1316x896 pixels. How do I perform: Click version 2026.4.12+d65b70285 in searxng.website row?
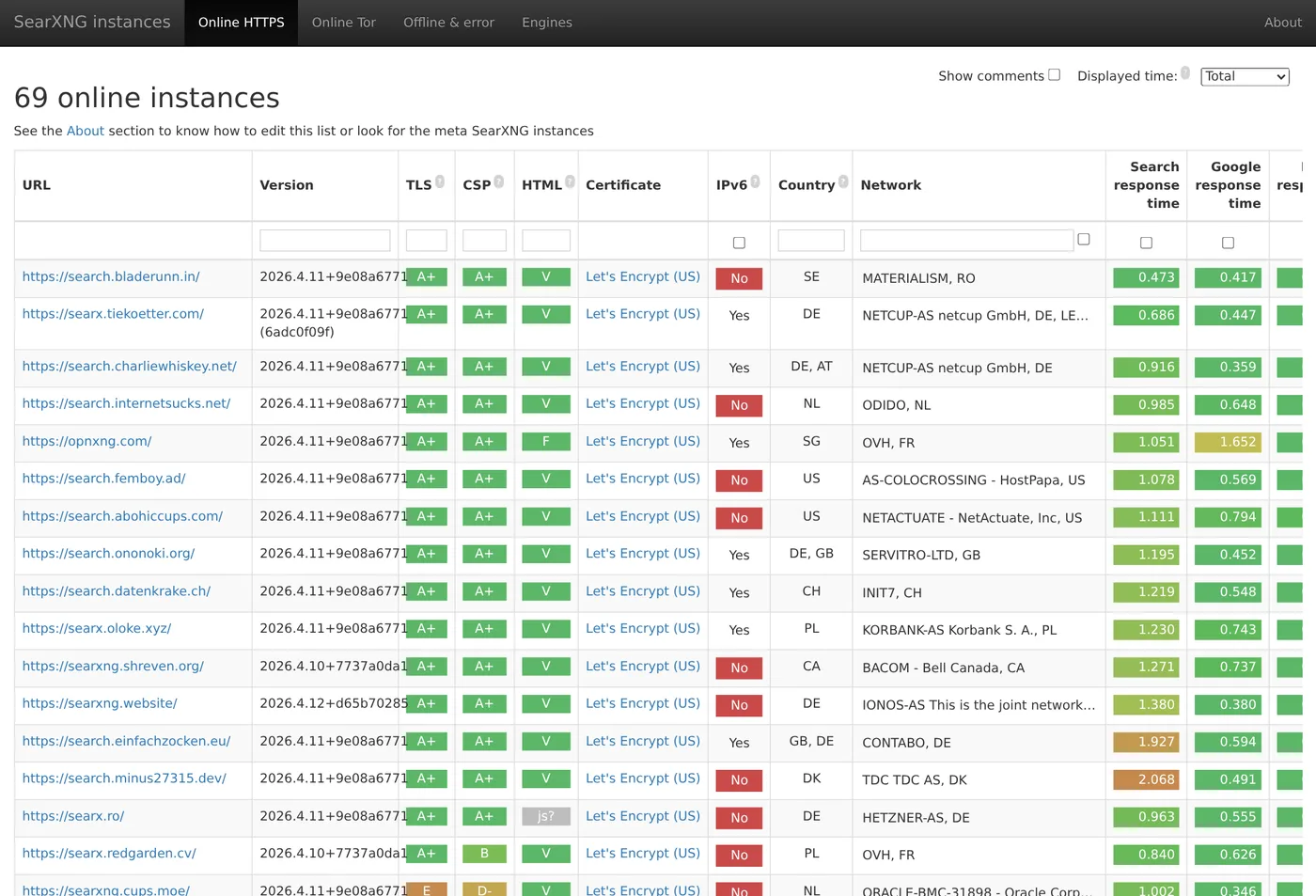(x=334, y=703)
